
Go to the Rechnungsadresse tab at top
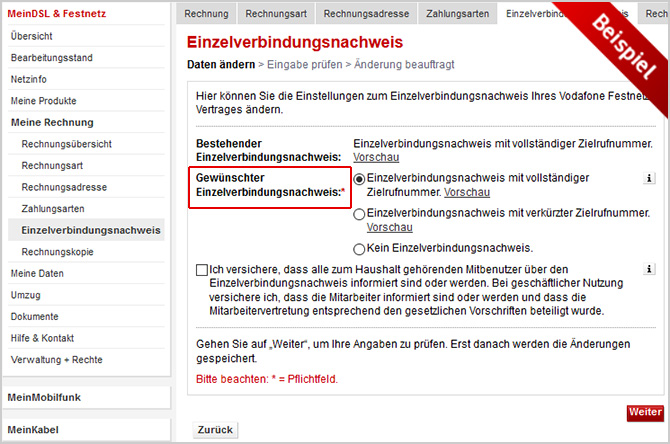pos(367,13)
